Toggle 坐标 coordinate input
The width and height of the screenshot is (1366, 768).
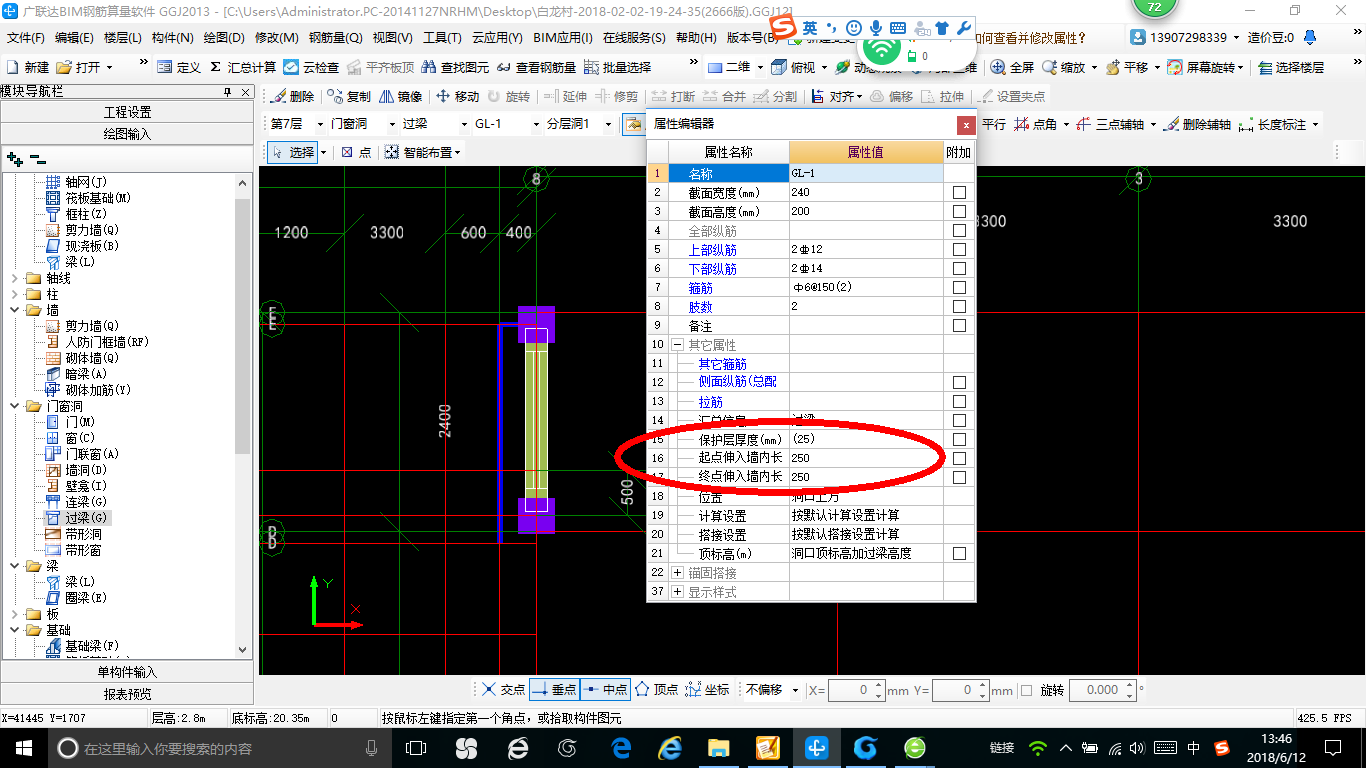(707, 690)
